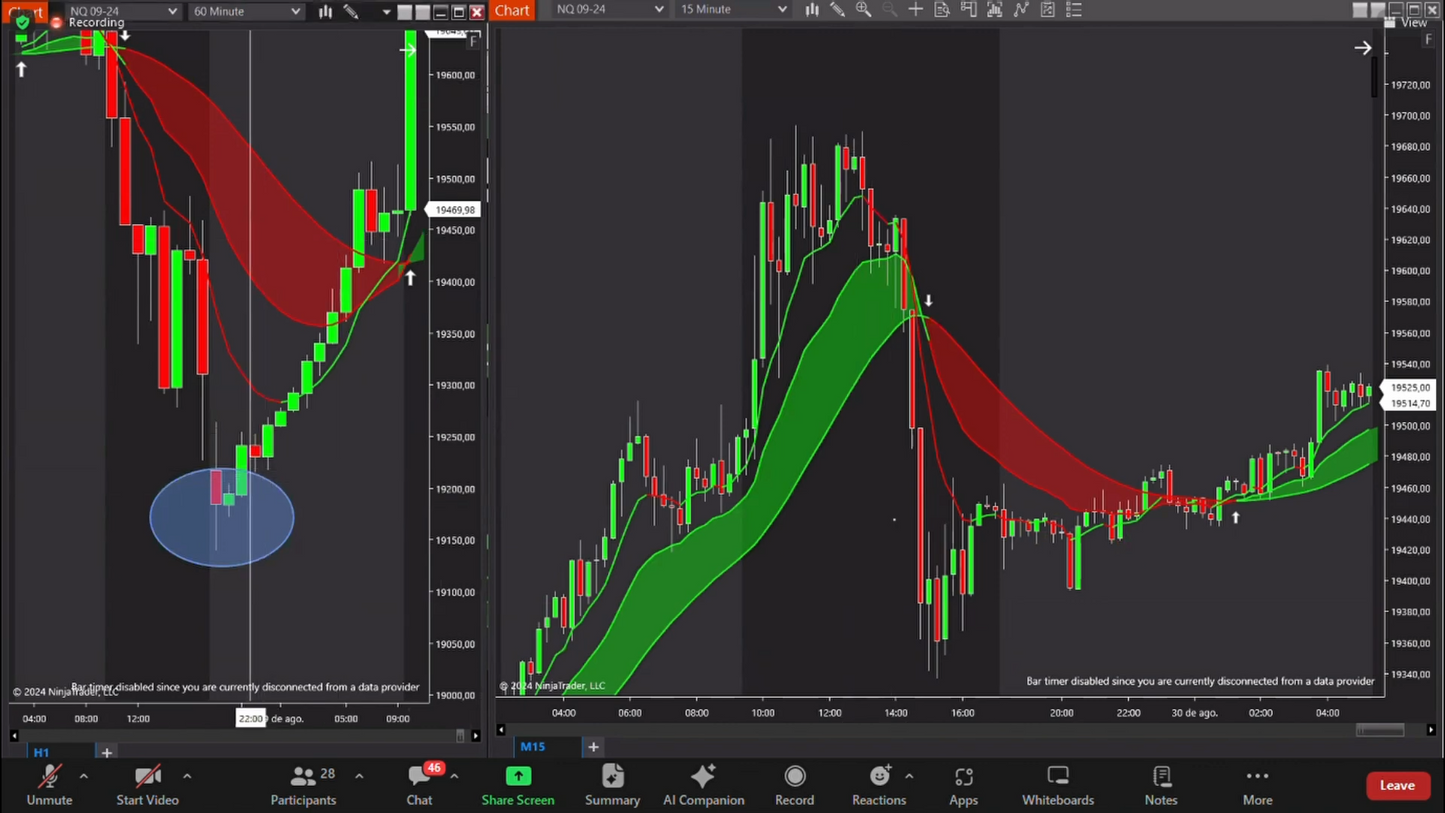Click the 19525,00 price marker on M15 axis

1410,387
